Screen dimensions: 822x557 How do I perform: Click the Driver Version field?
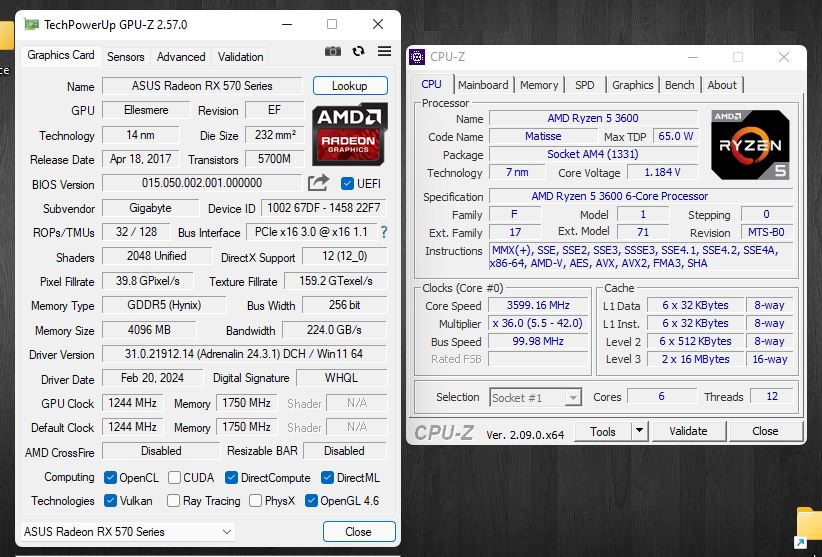(244, 354)
